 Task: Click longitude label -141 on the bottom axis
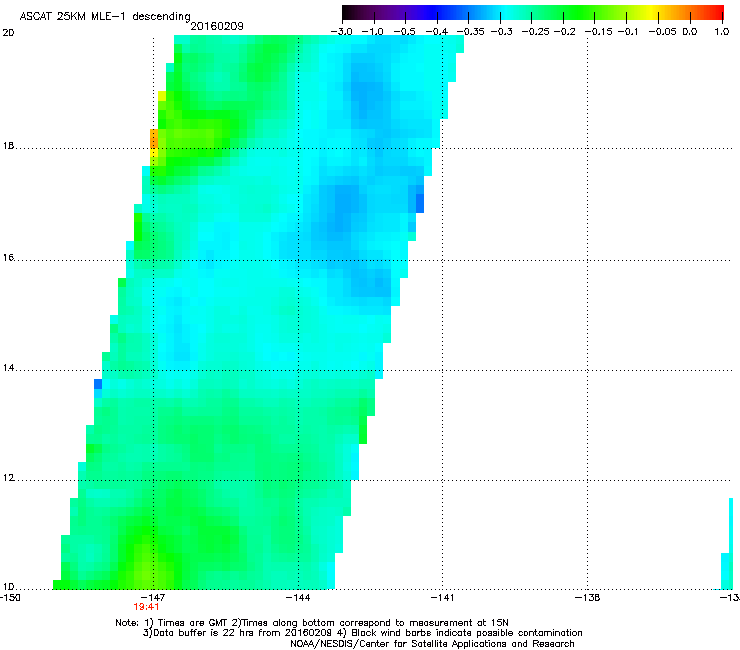442,598
